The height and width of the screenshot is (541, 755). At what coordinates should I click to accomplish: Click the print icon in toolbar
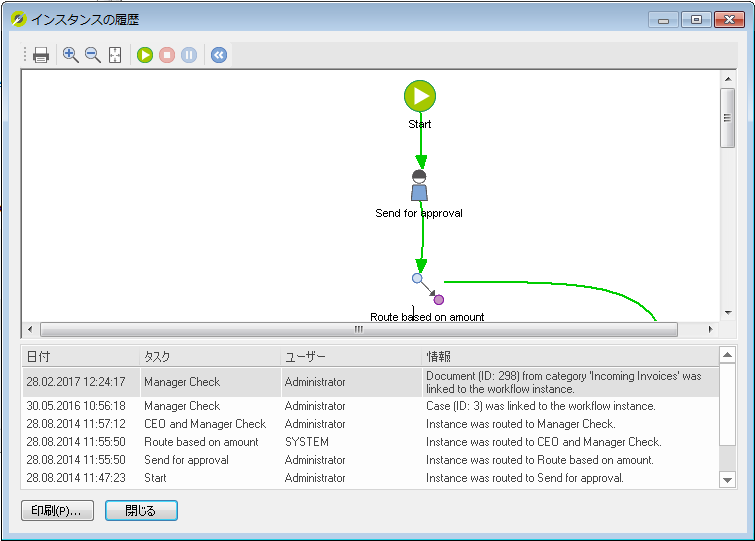coord(41,55)
